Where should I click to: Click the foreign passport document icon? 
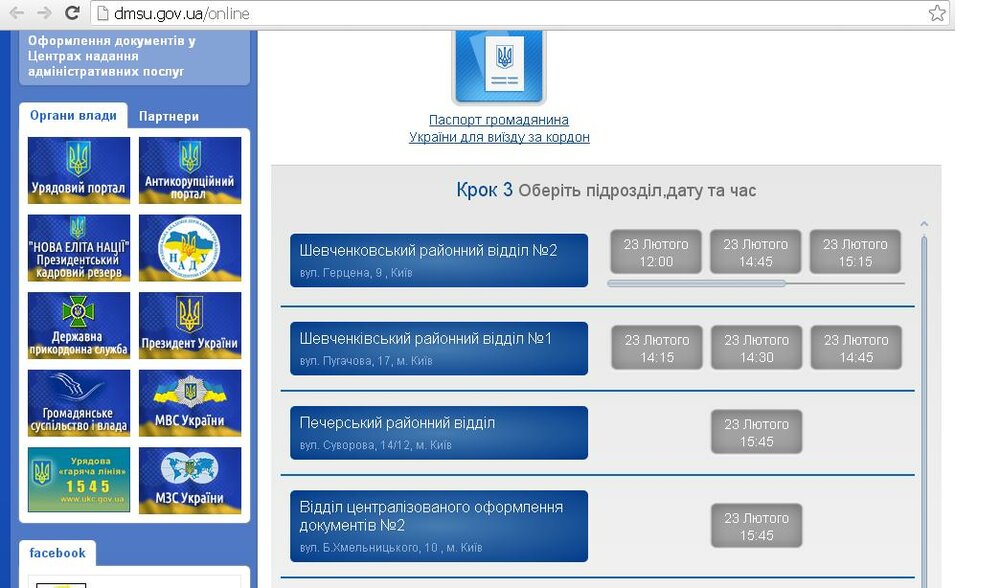[499, 66]
